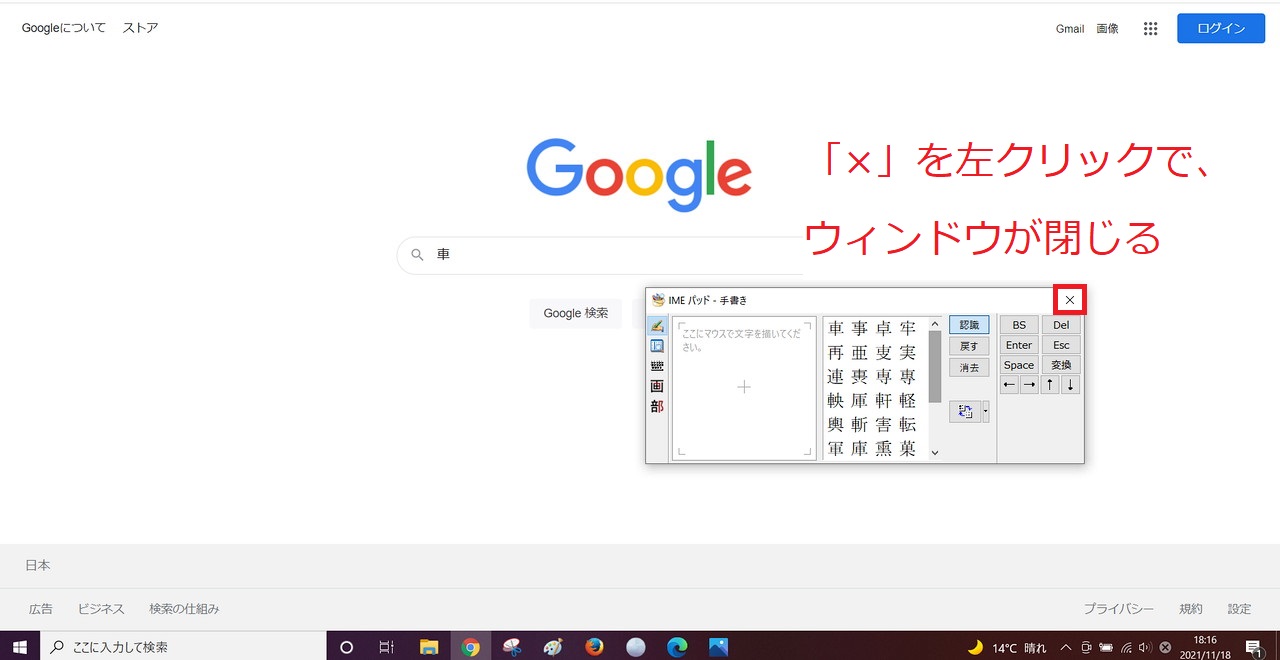Open File Explorer from the taskbar
The height and width of the screenshot is (660, 1280).
click(429, 647)
